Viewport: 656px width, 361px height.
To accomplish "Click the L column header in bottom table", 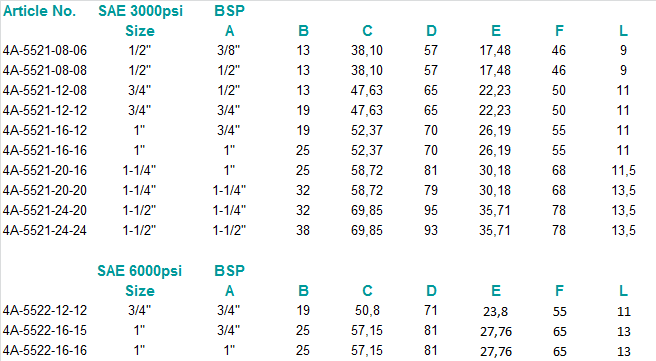I will pos(623,291).
